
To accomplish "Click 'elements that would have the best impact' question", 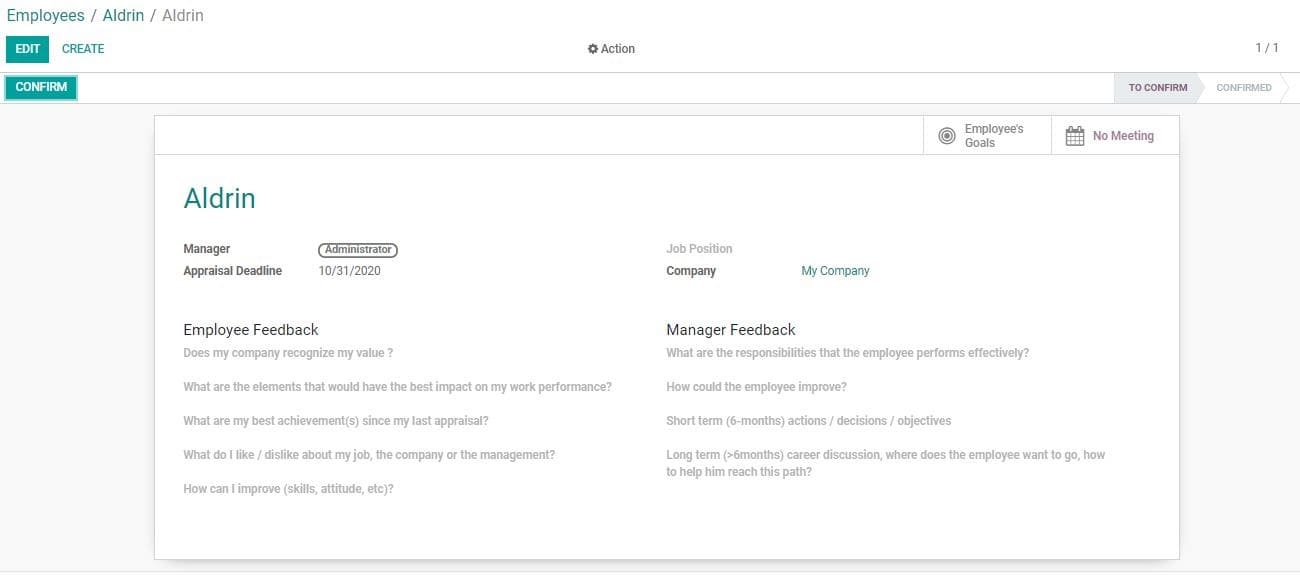I will tap(397, 387).
